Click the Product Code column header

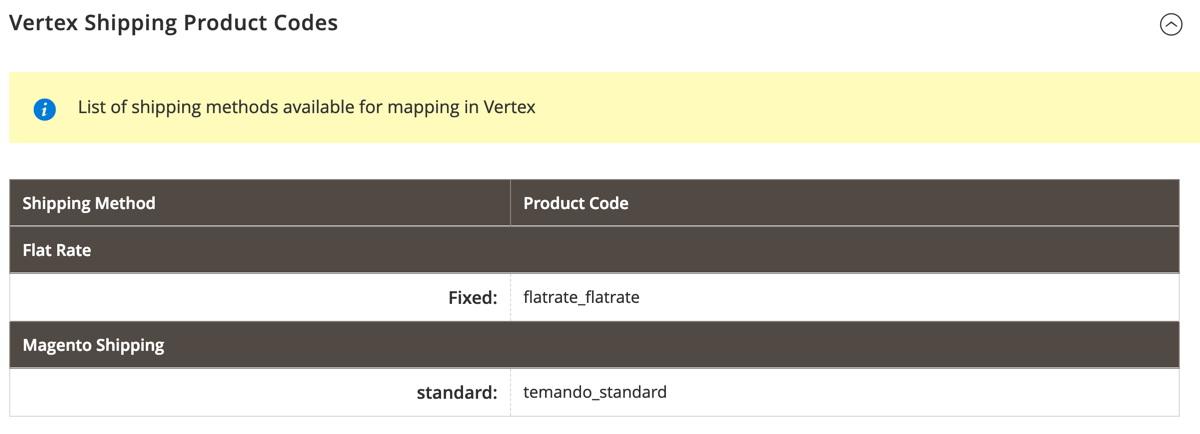[845, 203]
